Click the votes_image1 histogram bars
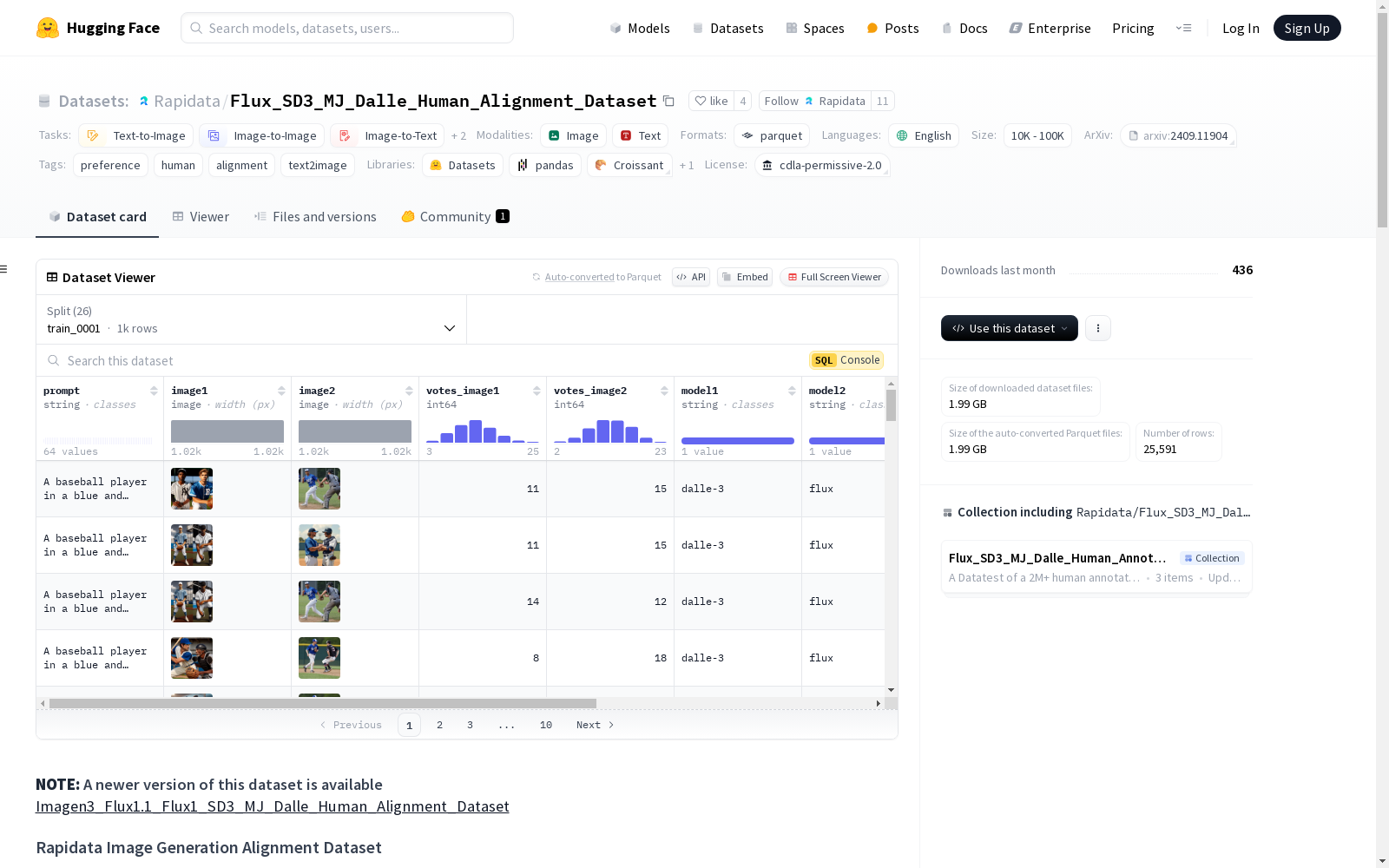The width and height of the screenshot is (1389, 868). coord(483,431)
